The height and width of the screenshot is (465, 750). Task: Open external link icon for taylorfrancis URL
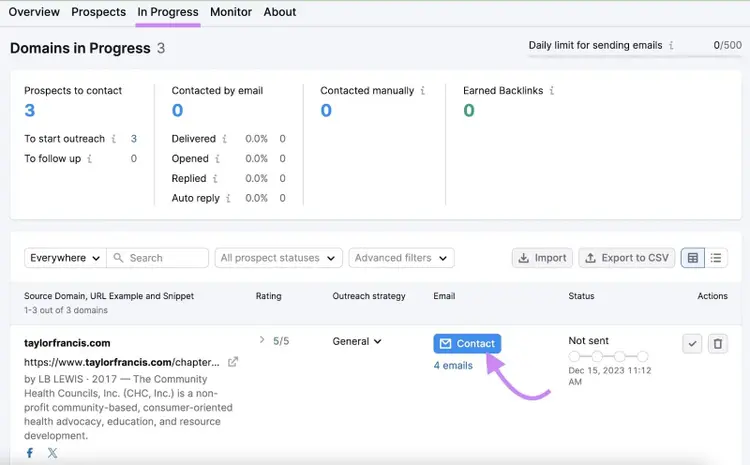tap(232, 362)
